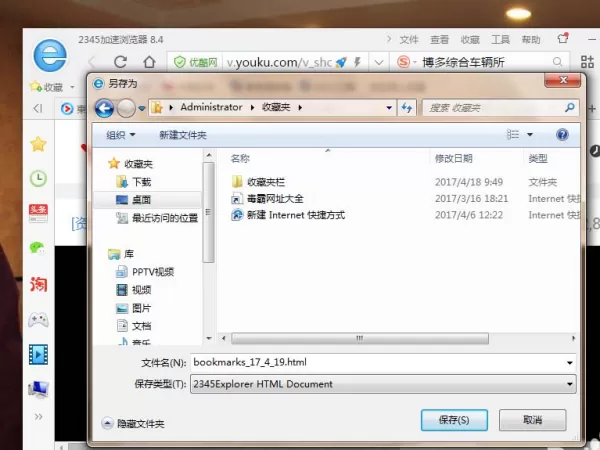This screenshot has height=450, width=600.
Task: Open the Taobao icon in the browser sidebar
Action: click(38, 284)
